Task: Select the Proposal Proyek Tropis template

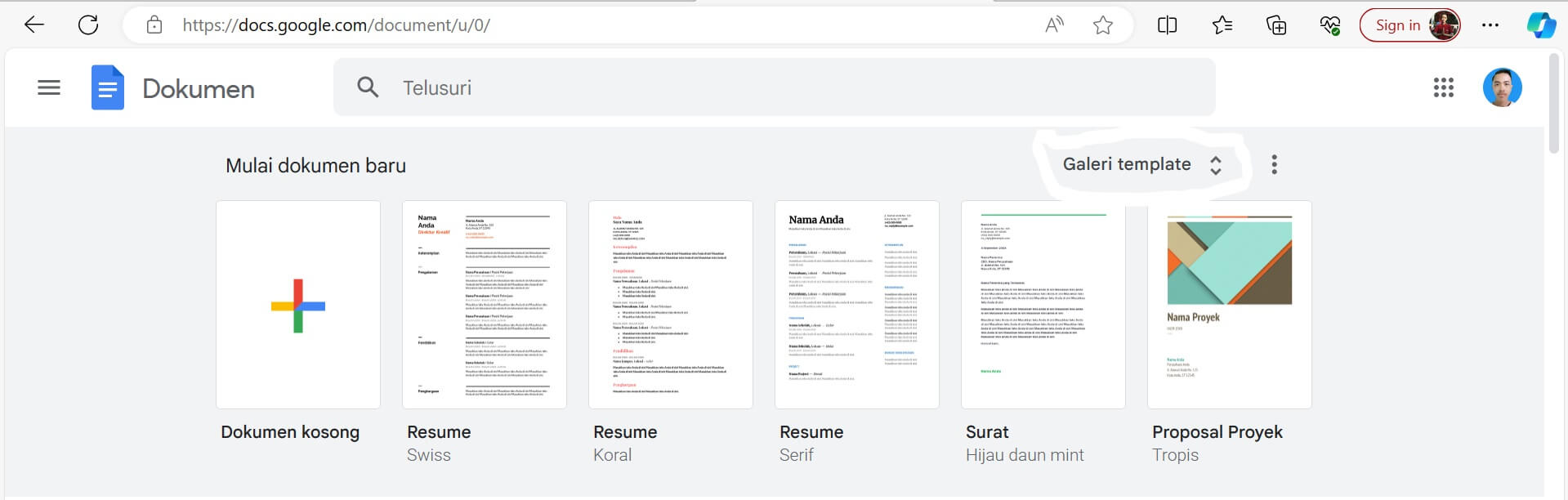Action: tap(1229, 305)
